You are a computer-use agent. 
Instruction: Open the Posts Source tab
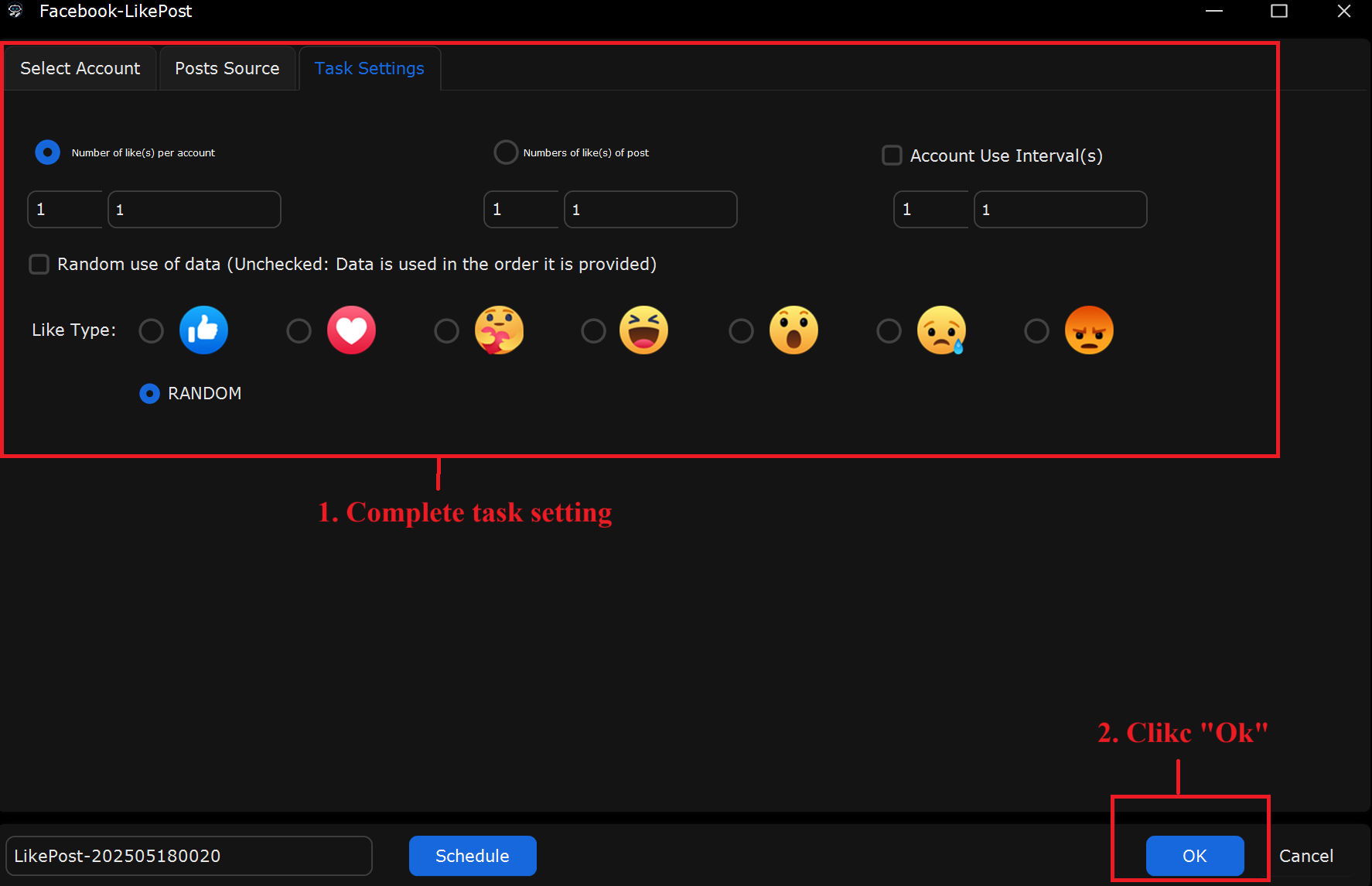click(227, 68)
